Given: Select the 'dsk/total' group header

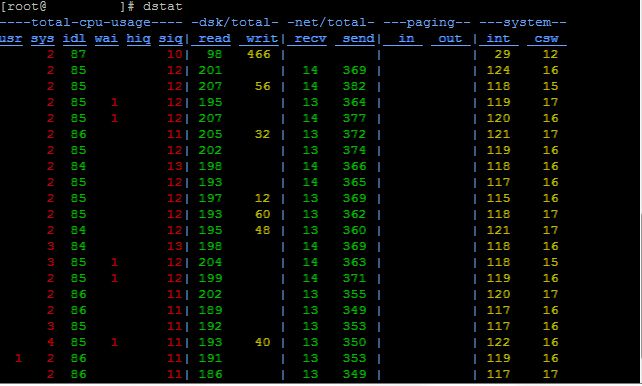Looking at the screenshot, I should coord(235,23).
